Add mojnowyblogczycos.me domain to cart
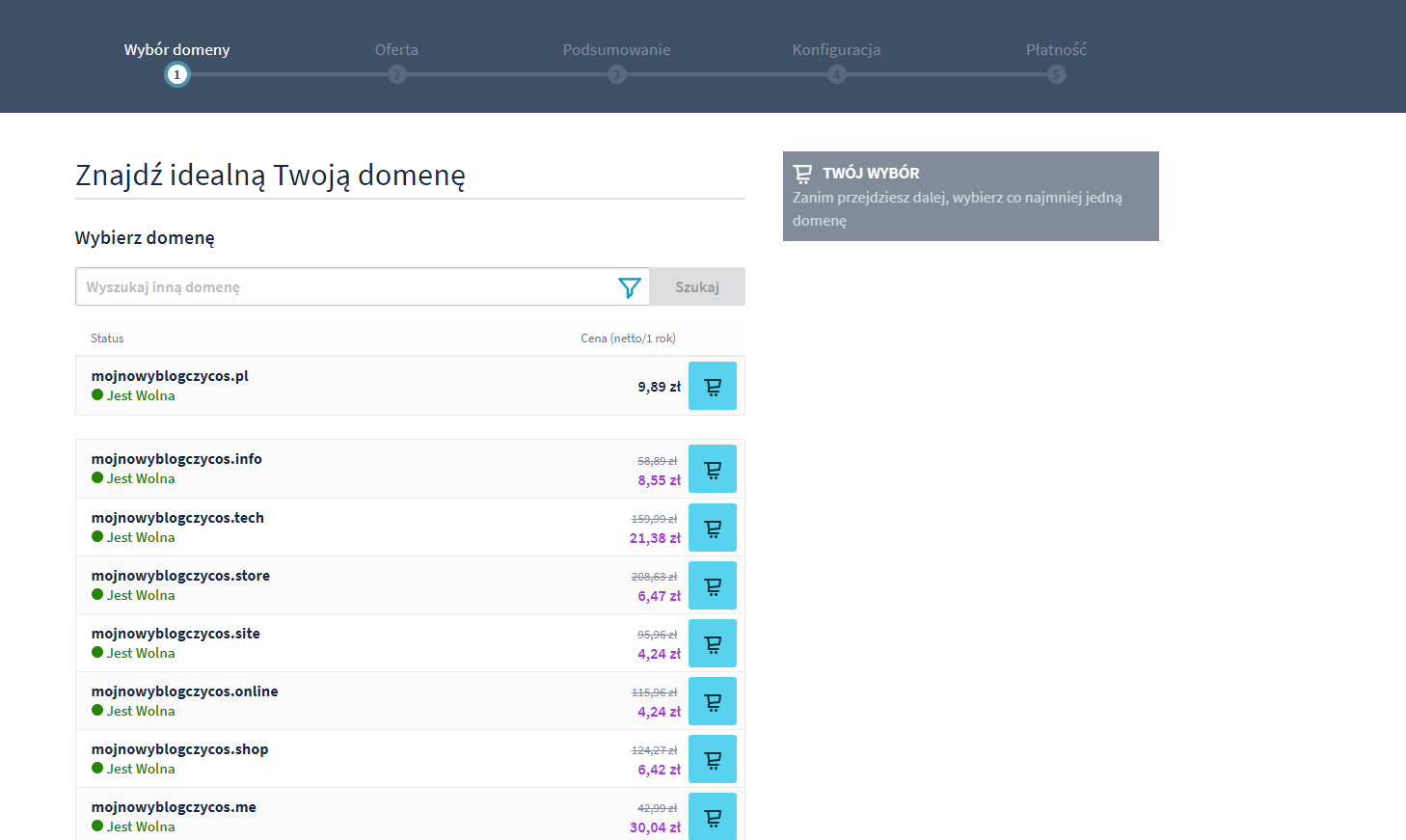Viewport: 1406px width, 840px height. 712,816
